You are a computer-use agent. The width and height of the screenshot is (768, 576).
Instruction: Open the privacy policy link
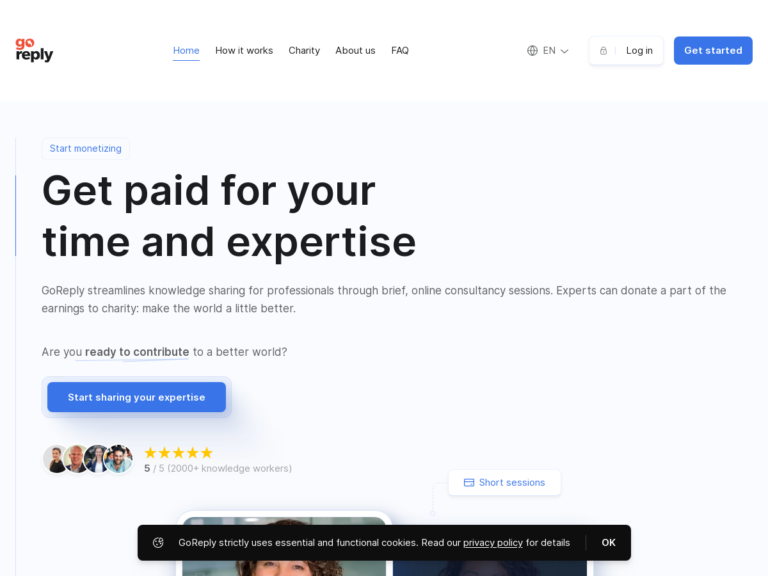tap(492, 543)
